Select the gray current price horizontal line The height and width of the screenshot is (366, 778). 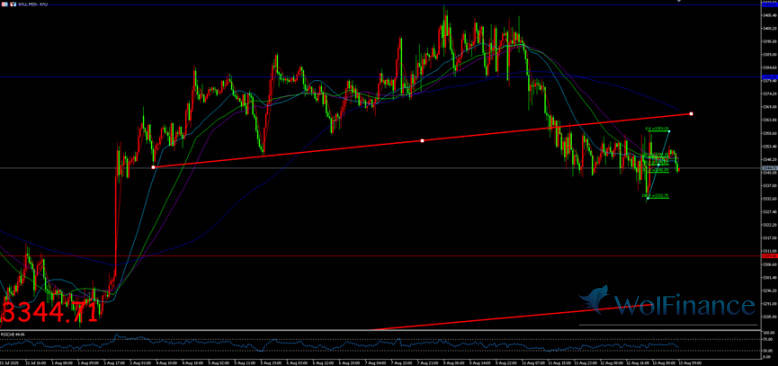pos(380,168)
